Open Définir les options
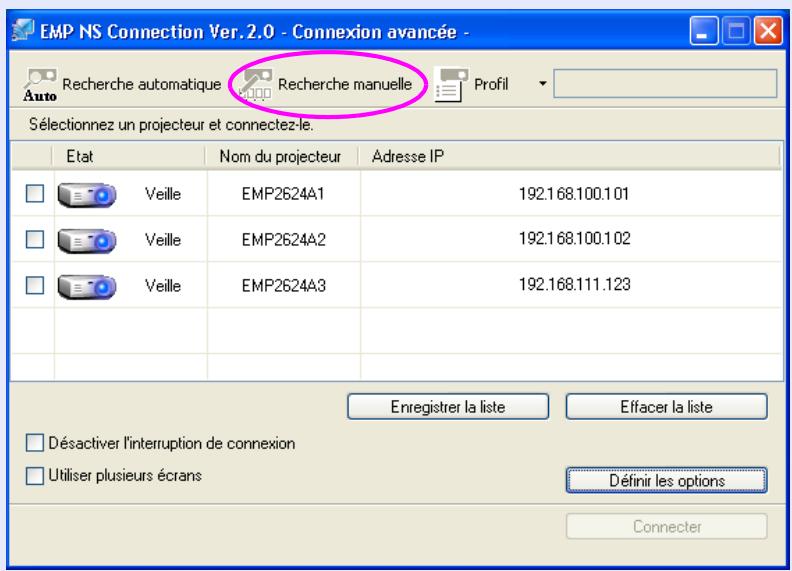The height and width of the screenshot is (571, 792). 666,480
